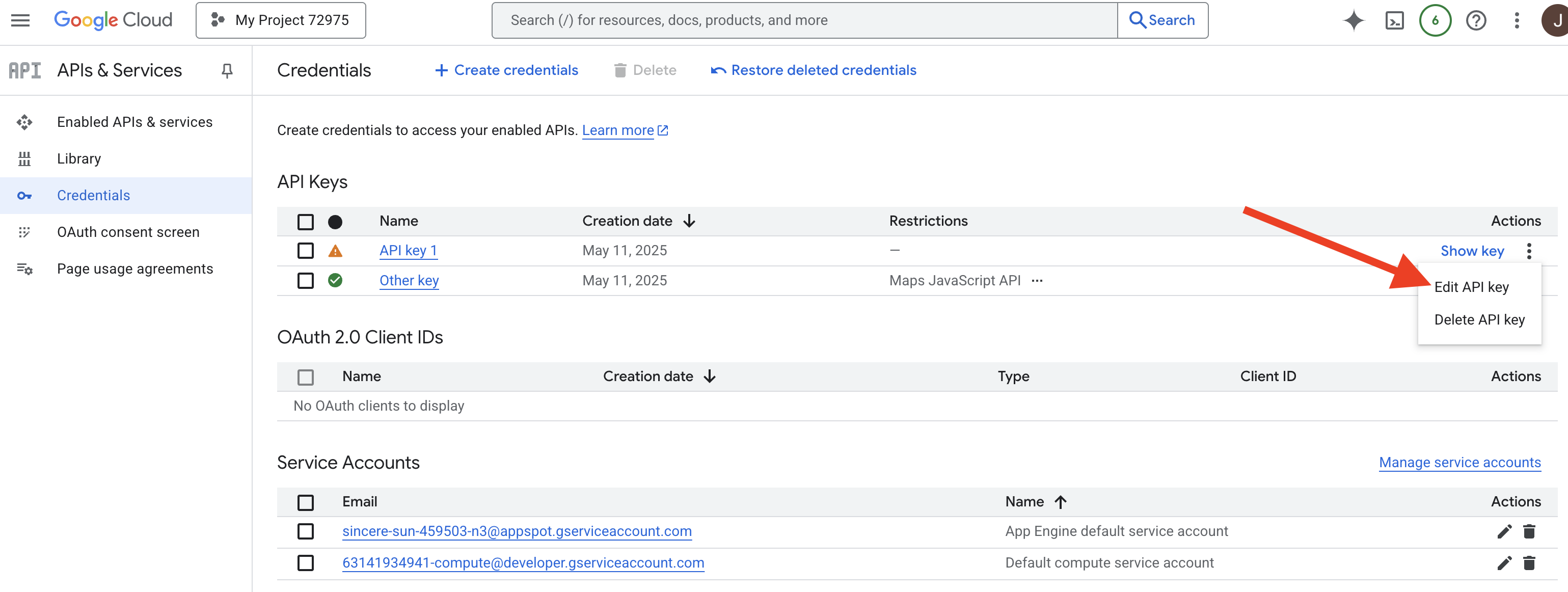Check the API key 1 checkbox
1568x592 pixels.
pyautogui.click(x=306, y=250)
